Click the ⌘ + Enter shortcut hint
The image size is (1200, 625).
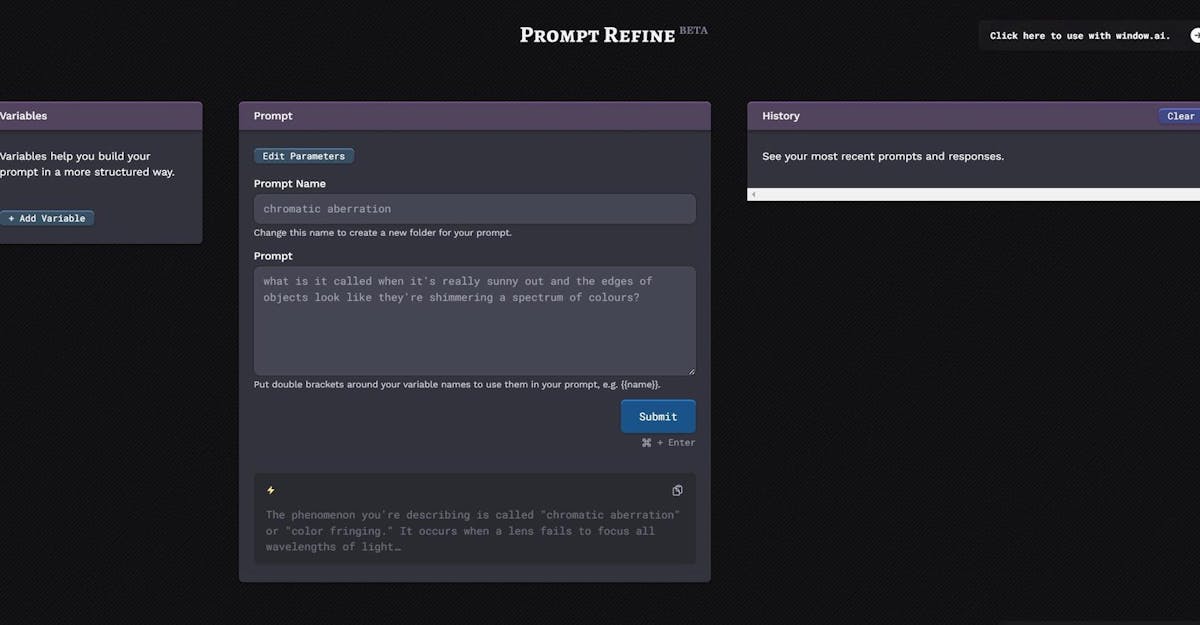(x=668, y=442)
